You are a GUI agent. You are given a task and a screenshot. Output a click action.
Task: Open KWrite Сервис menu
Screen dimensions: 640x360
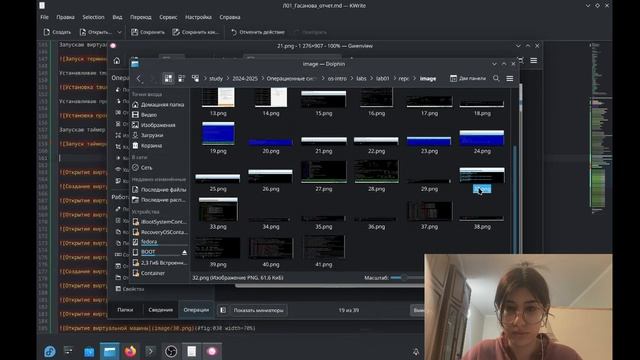pyautogui.click(x=168, y=17)
